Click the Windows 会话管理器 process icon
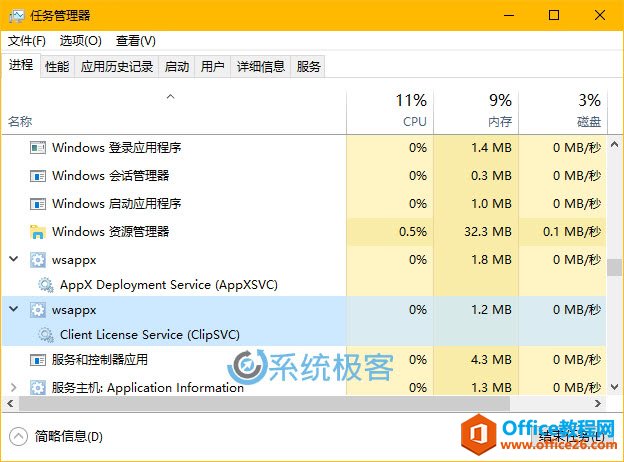624x462 pixels. point(38,176)
